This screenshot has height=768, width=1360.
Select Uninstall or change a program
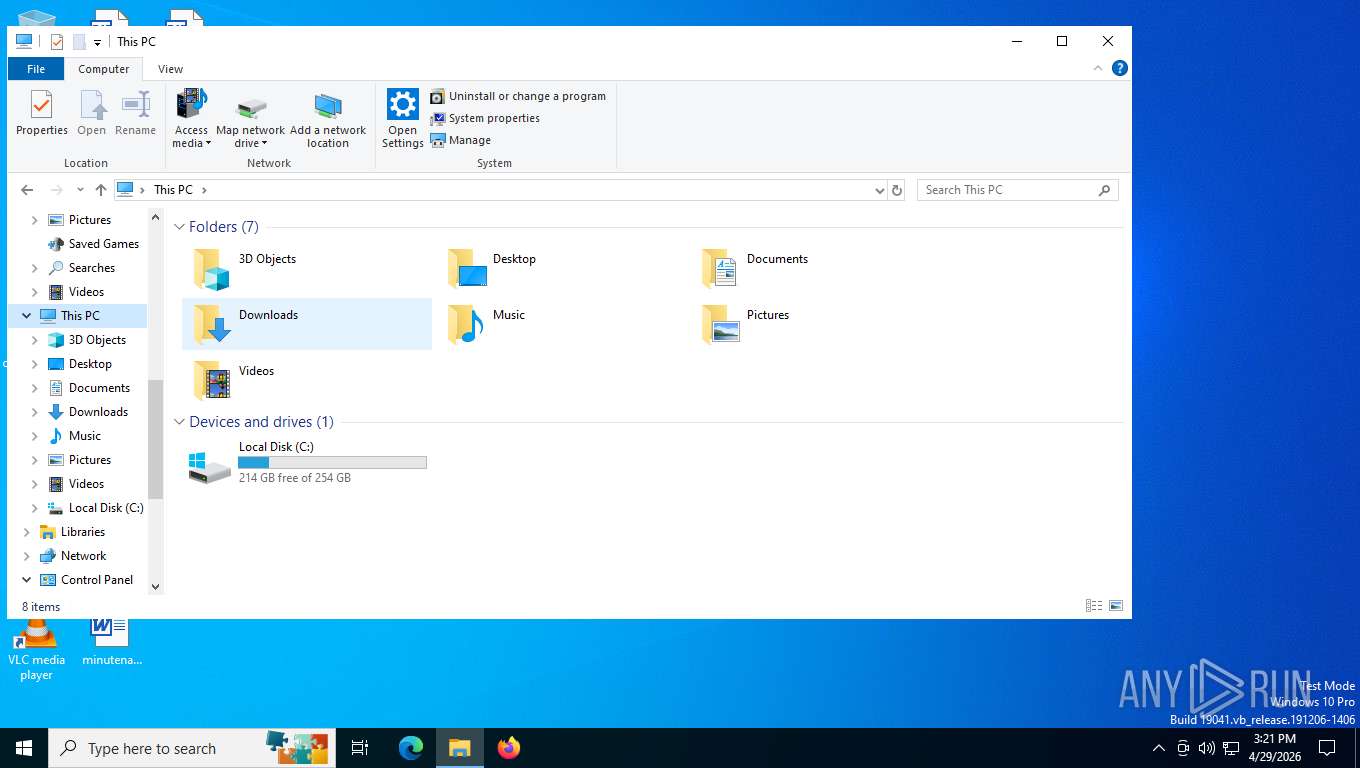(518, 96)
